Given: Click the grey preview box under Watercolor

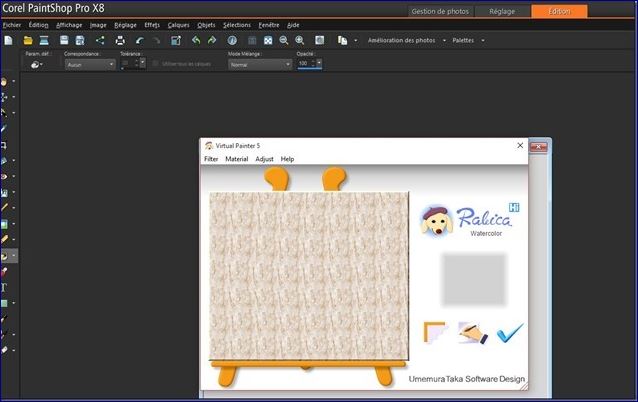Looking at the screenshot, I should (x=474, y=279).
